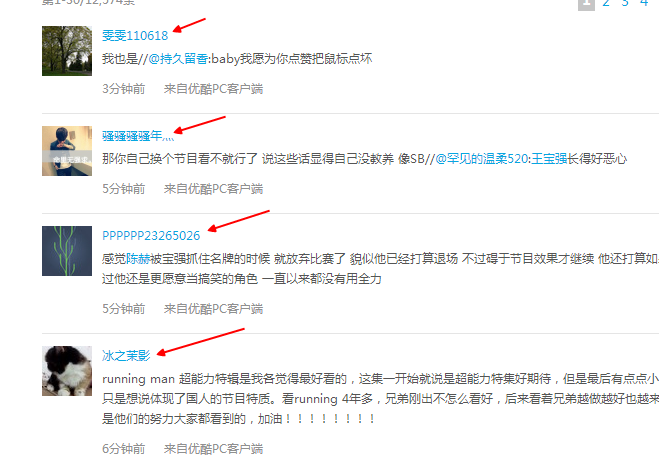
Task: Open the @持久留香 mention link
Action: tap(178, 58)
